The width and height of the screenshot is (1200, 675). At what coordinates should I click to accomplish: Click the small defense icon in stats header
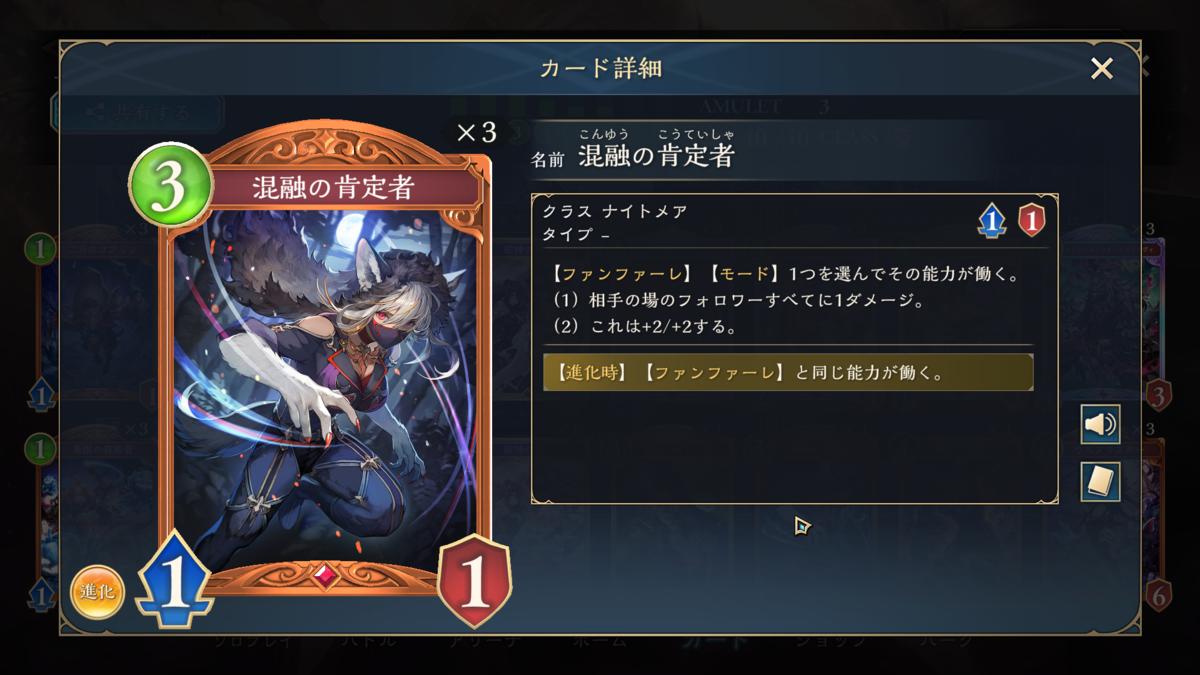pos(1031,220)
